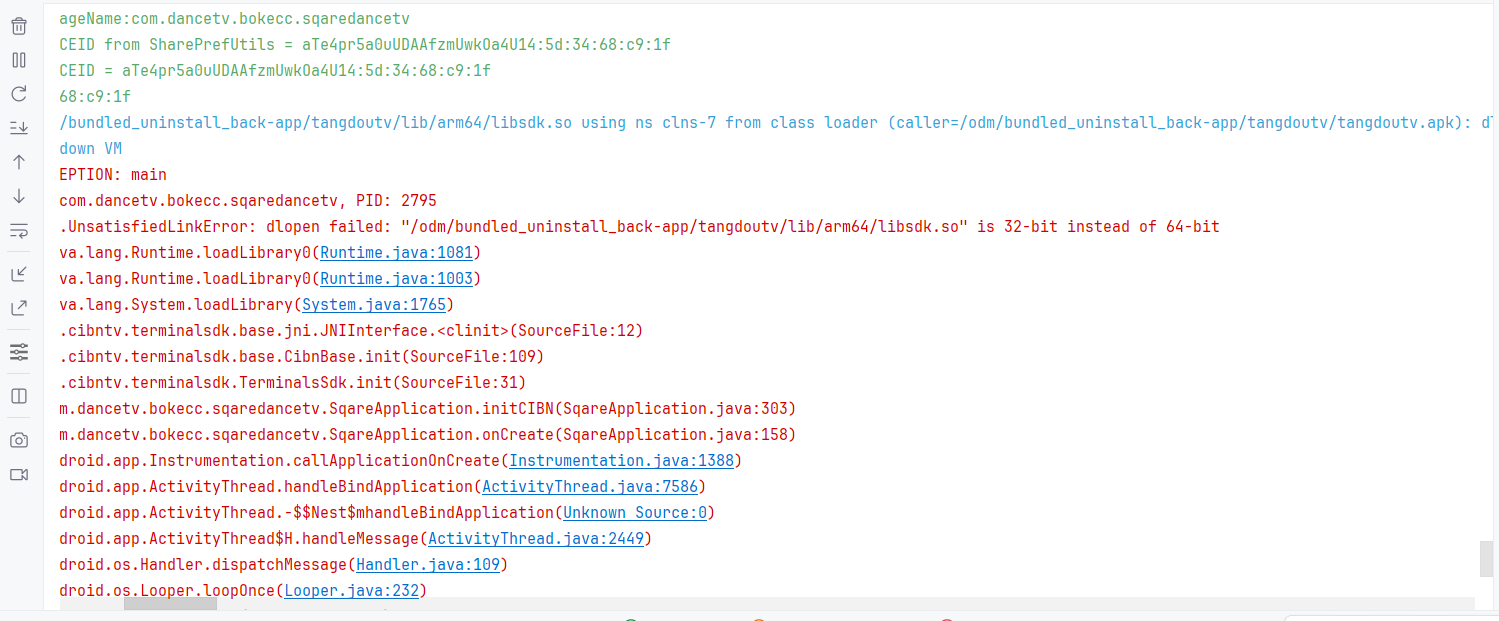Open ActivityThread.java:2449 link
1499x621 pixels.
536,538
